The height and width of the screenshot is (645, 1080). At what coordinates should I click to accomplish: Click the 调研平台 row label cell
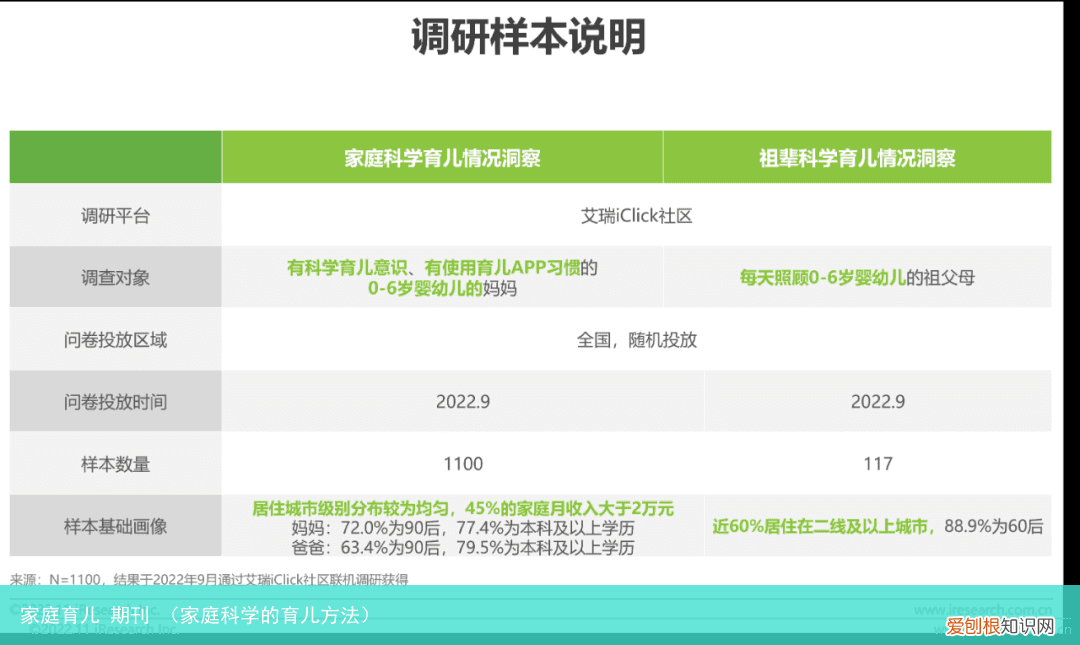click(x=114, y=215)
